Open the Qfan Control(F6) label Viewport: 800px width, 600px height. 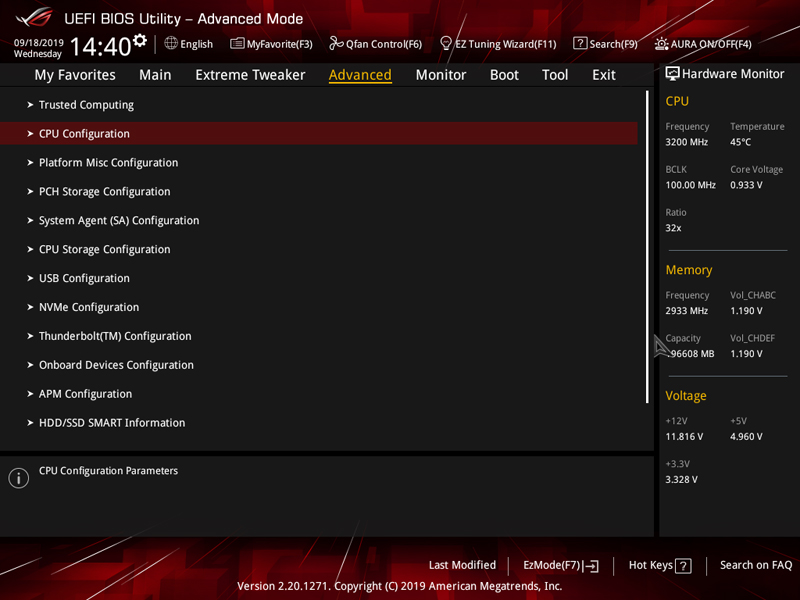tap(384, 44)
